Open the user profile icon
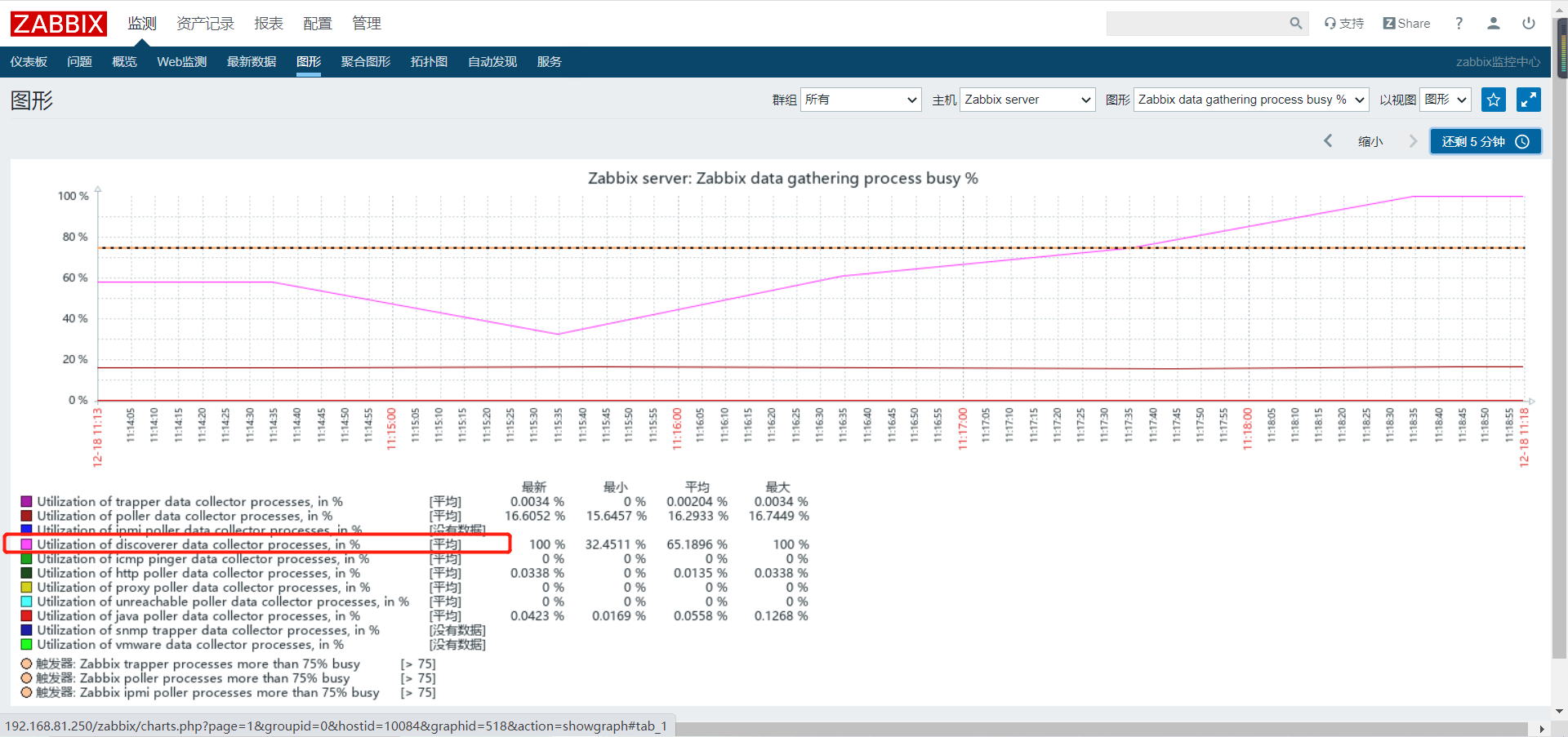1568x737 pixels. point(1494,24)
